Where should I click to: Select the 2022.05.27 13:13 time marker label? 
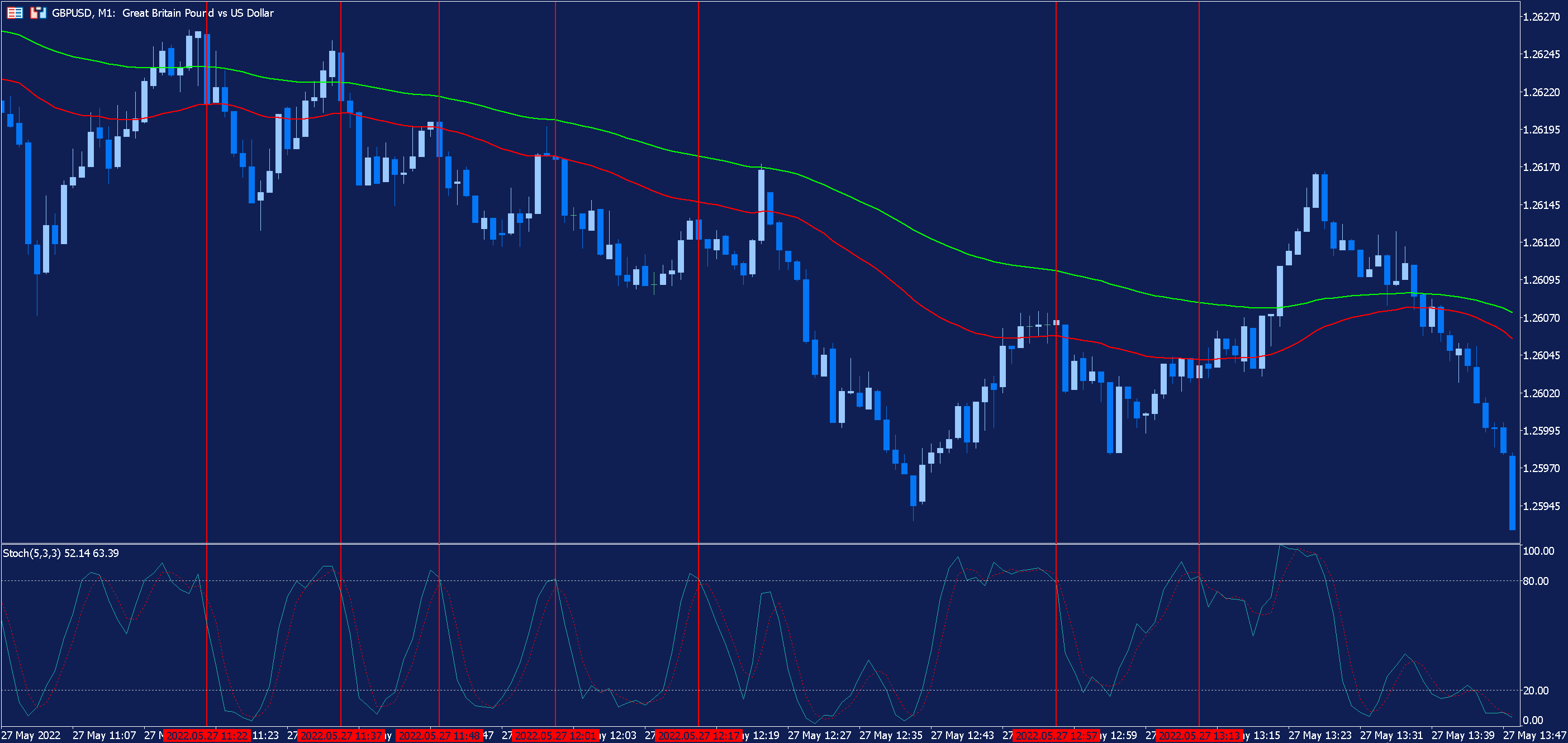coord(1199,736)
